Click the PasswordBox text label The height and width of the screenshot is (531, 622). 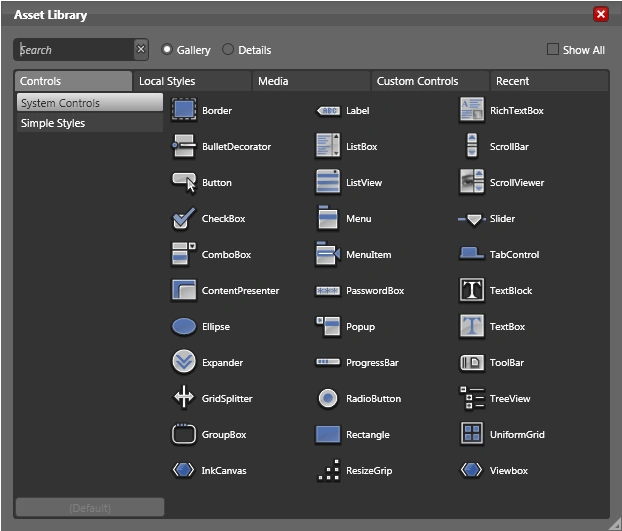[x=375, y=291]
